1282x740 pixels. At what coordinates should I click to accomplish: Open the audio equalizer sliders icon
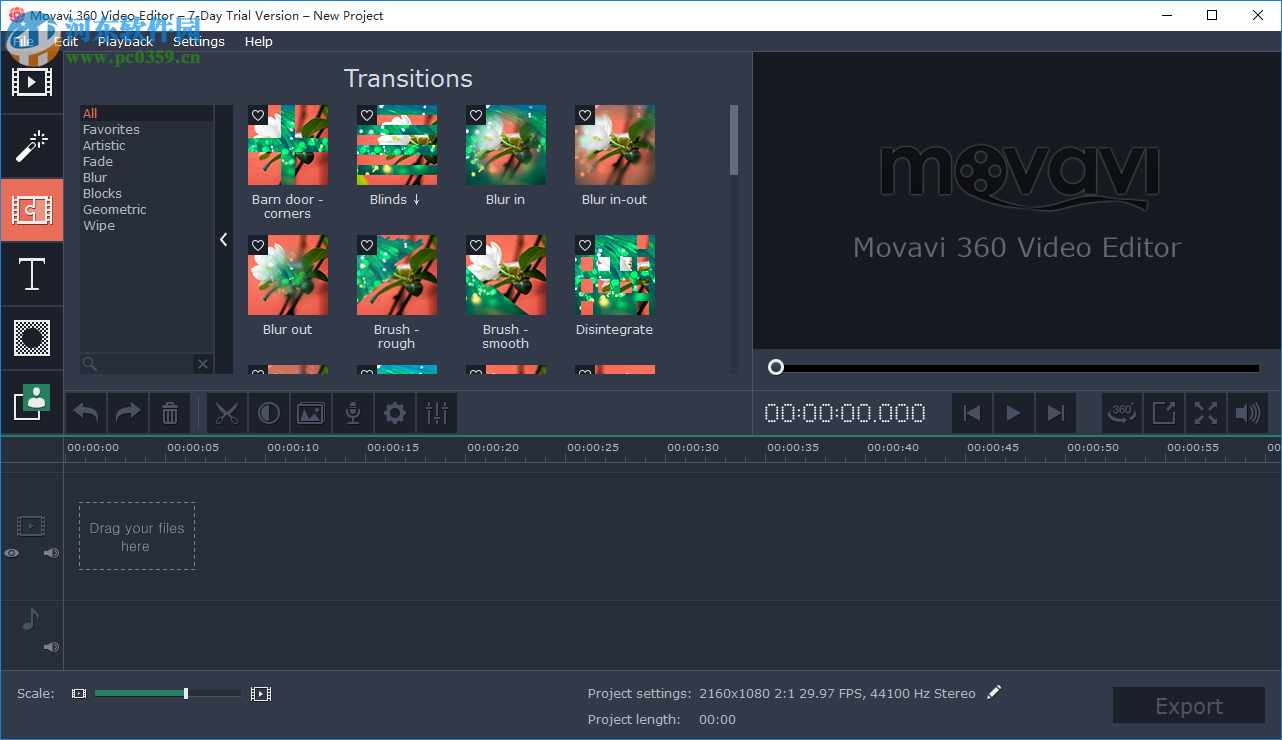click(437, 413)
